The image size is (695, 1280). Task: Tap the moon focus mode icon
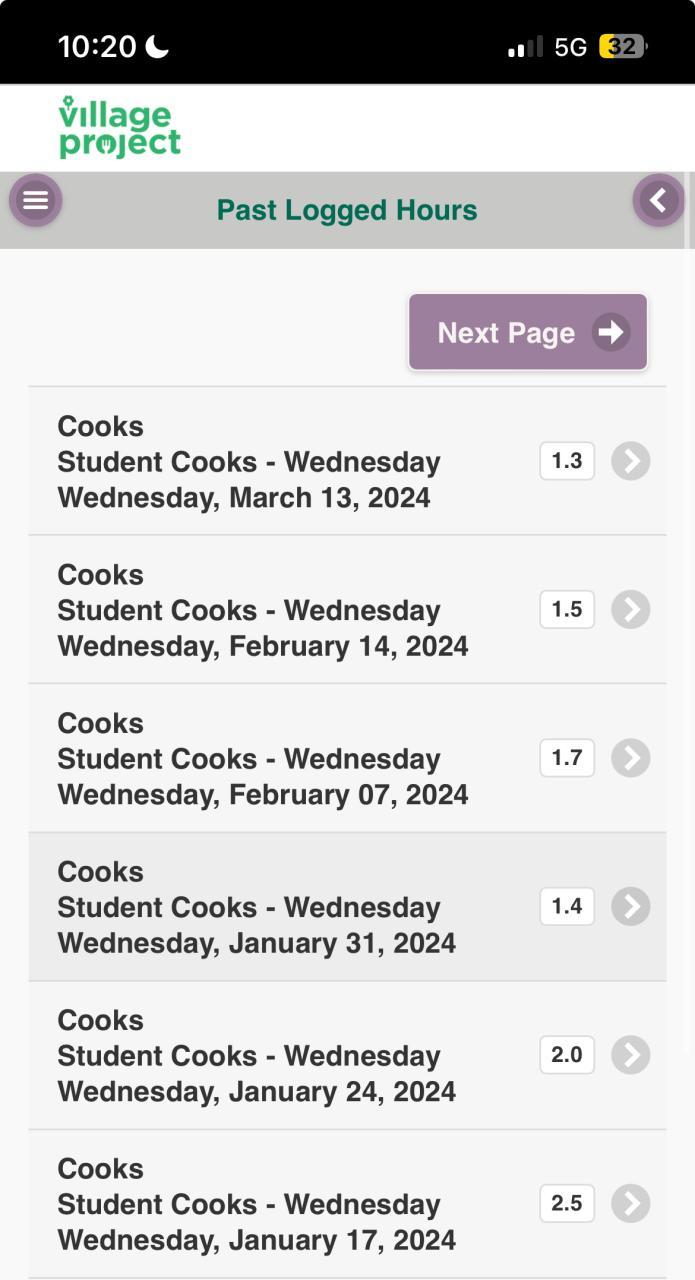tap(157, 46)
